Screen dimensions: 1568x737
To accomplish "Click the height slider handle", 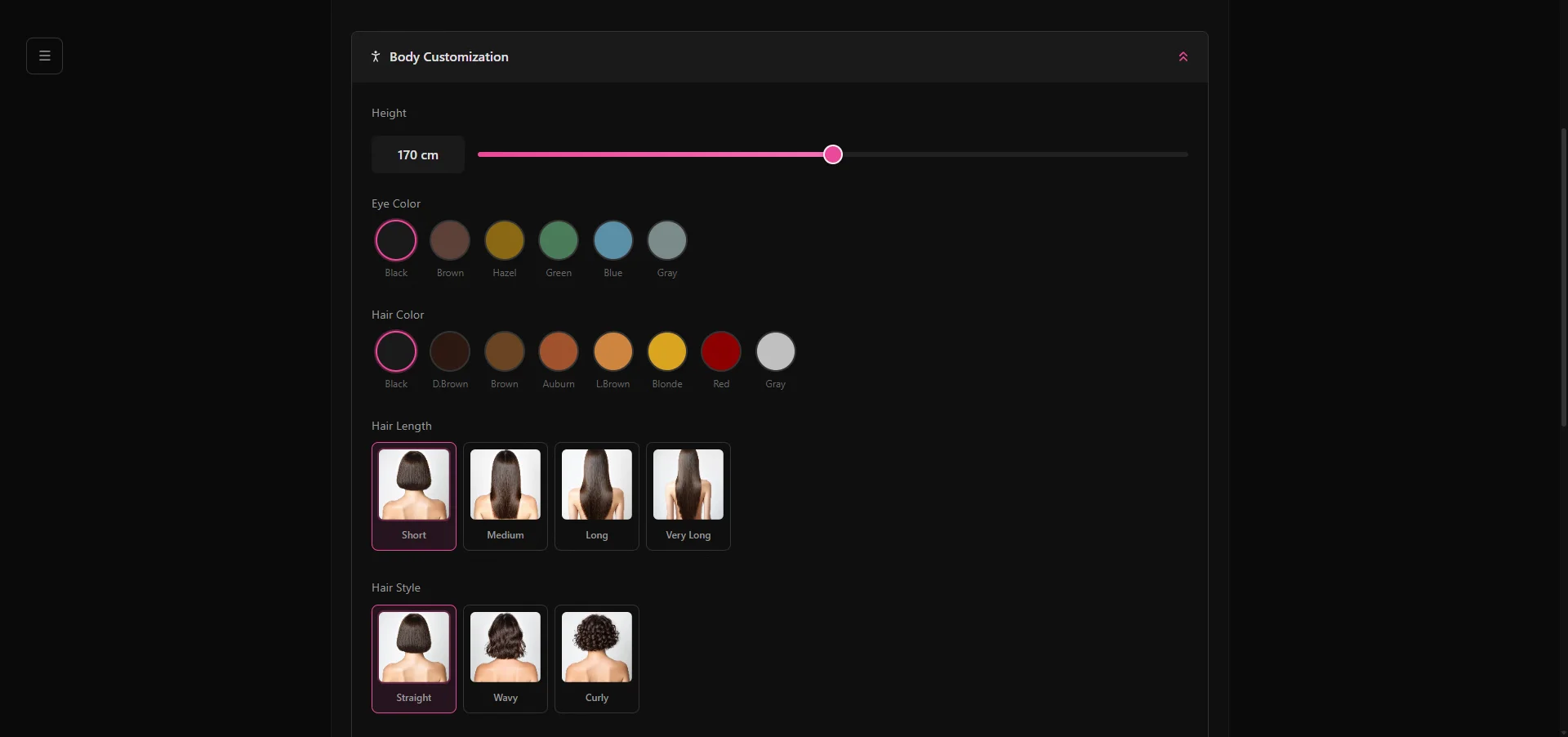I will (832, 154).
